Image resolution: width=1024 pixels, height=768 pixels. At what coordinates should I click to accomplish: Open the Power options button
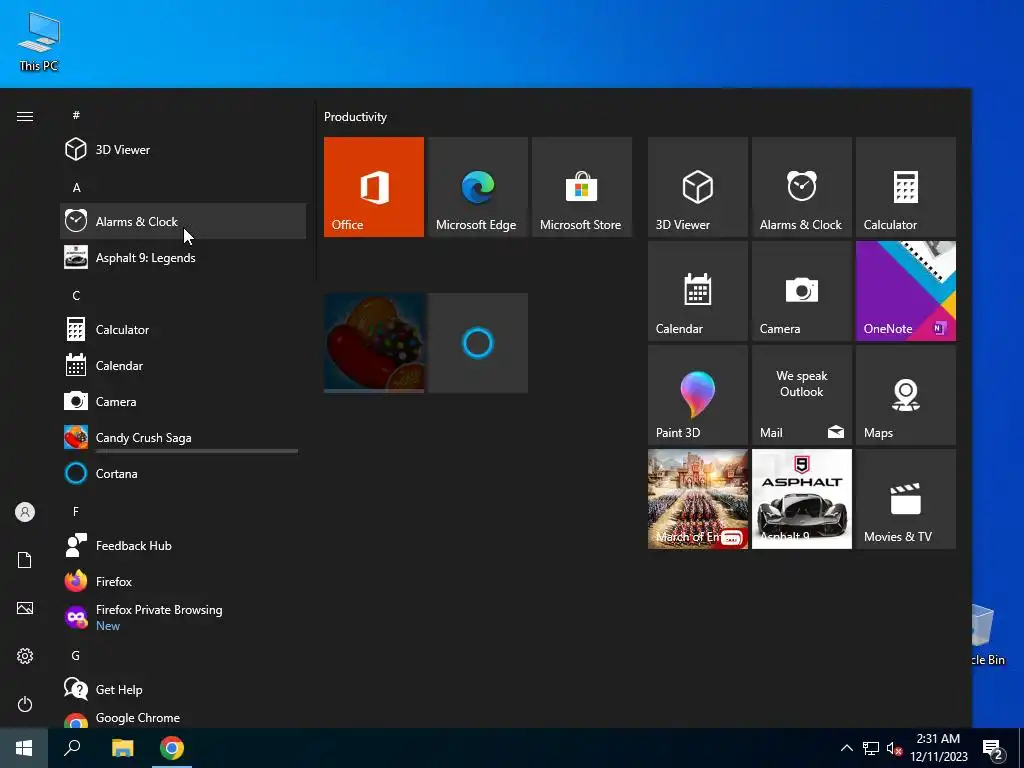25,704
